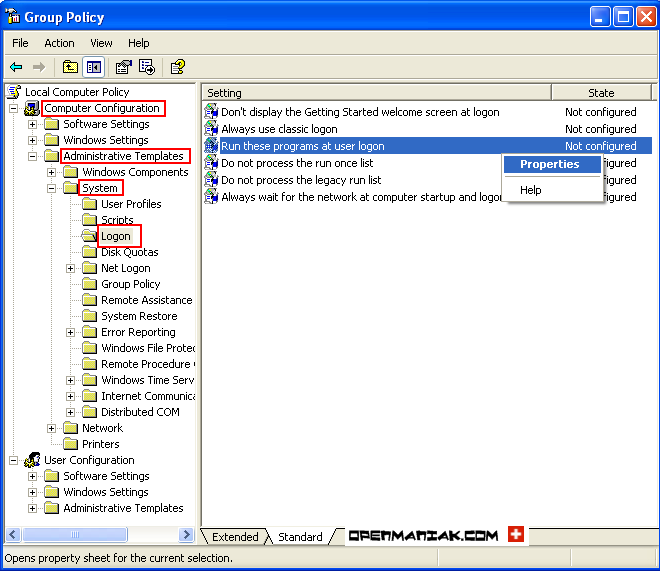The image size is (660, 571).
Task: Open the Action menu
Action: [x=59, y=43]
